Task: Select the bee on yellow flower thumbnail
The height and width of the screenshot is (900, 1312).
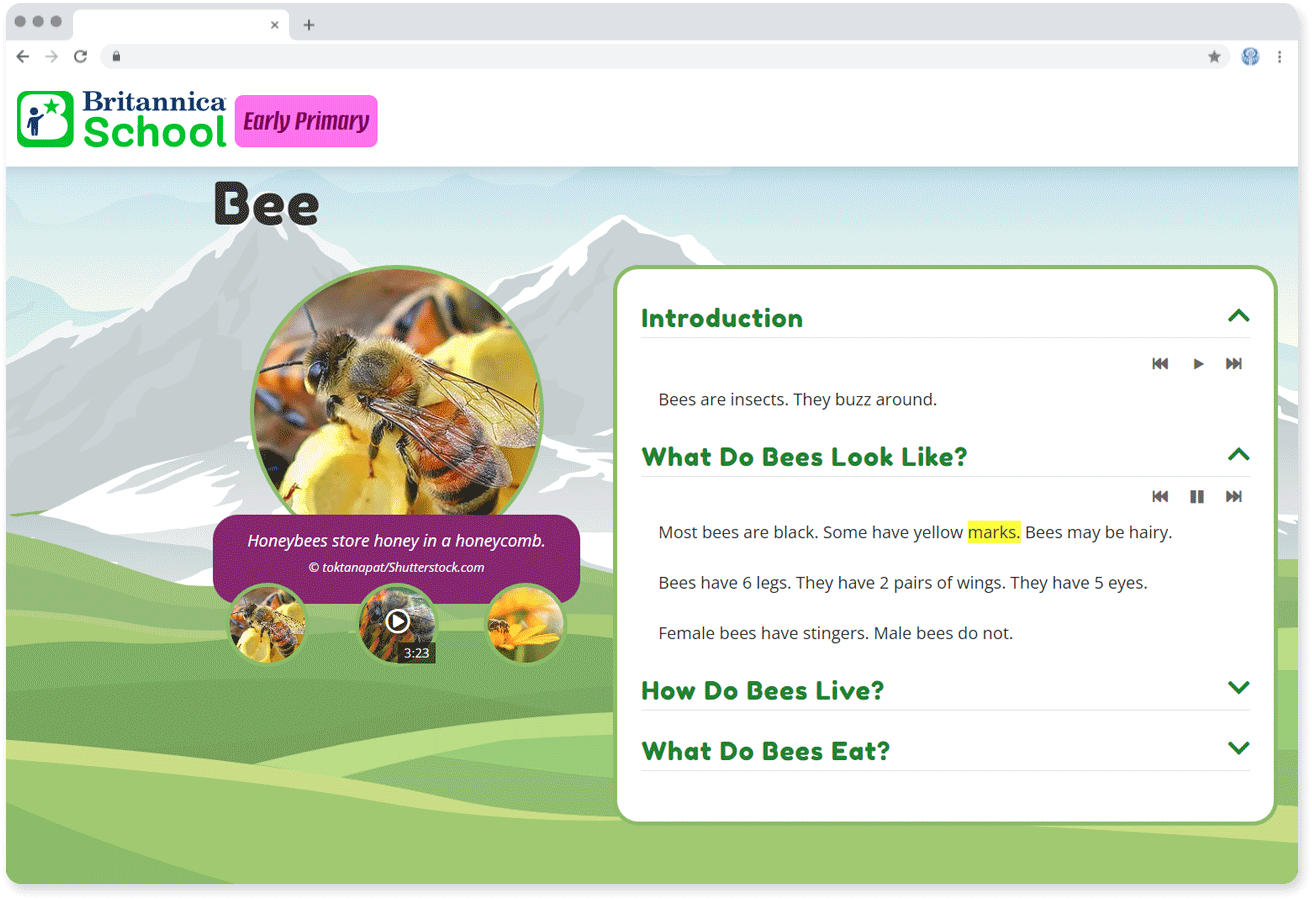Action: tap(526, 624)
